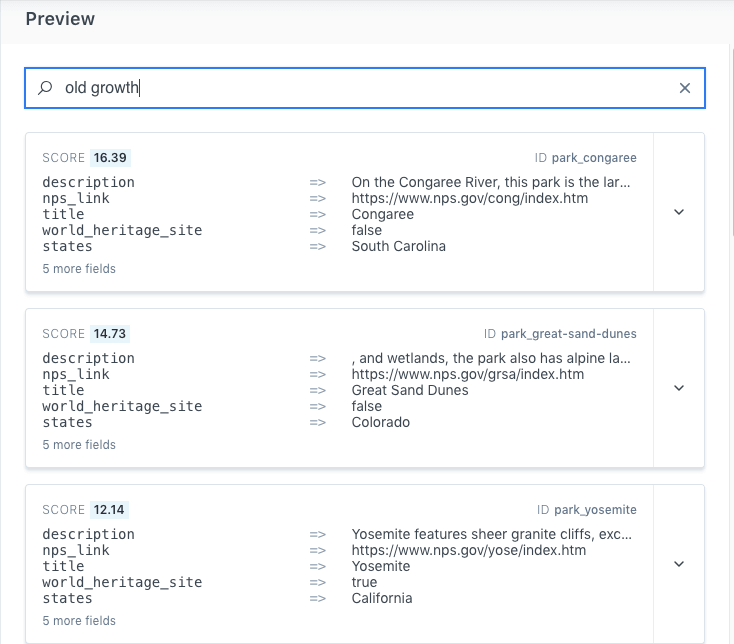Select the park_congaree document ID
Viewport: 734px width, 644px height.
[x=593, y=158]
